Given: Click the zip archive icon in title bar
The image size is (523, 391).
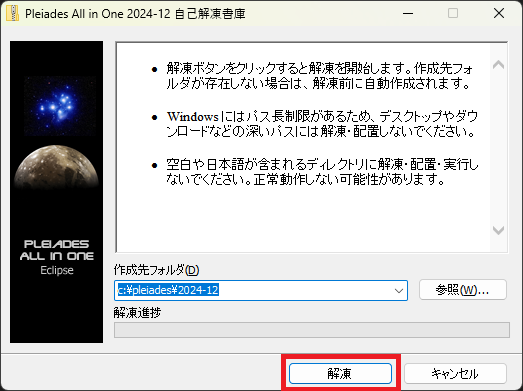Looking at the screenshot, I should tap(12, 13).
